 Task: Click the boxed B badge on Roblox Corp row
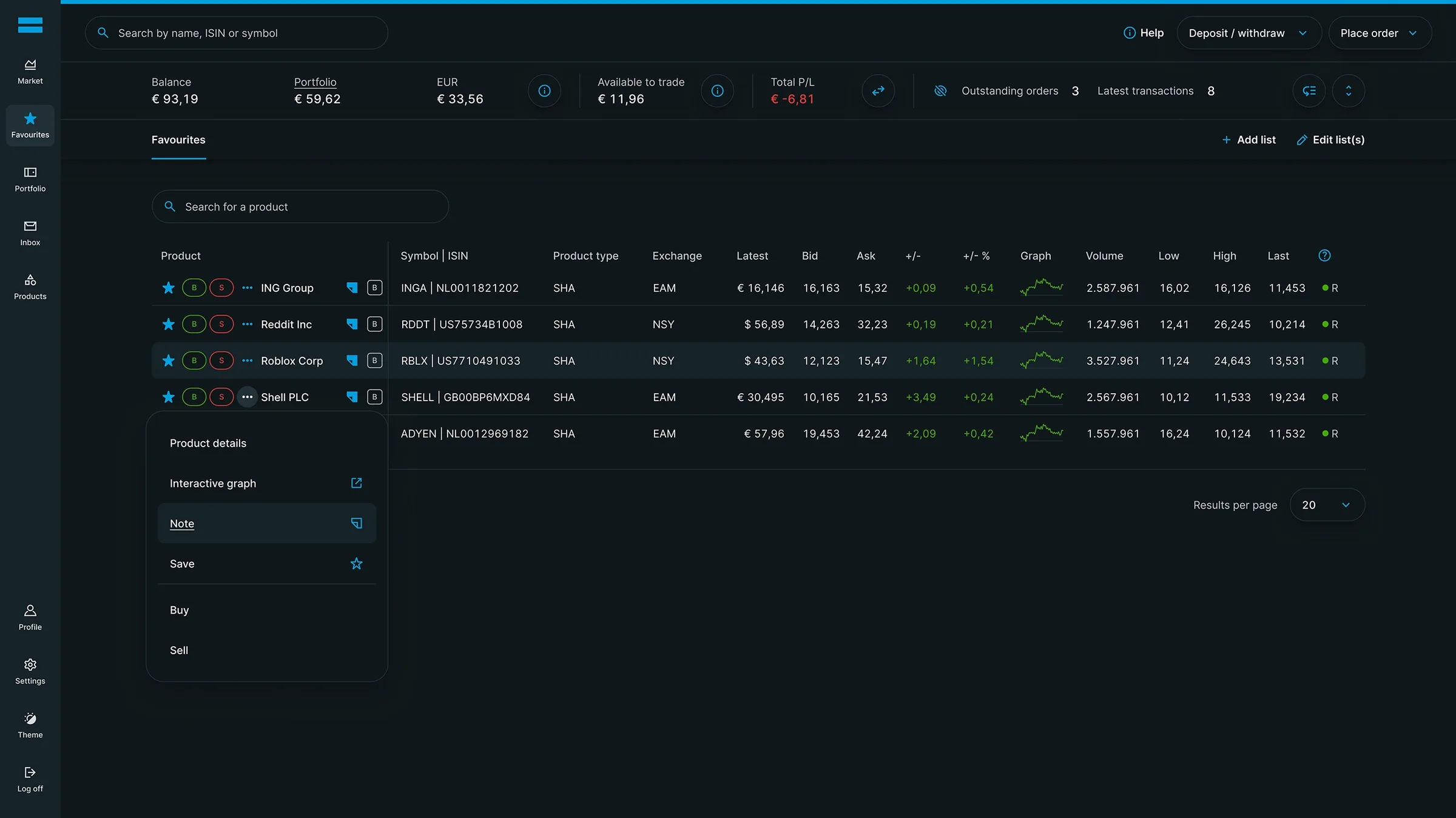point(374,360)
